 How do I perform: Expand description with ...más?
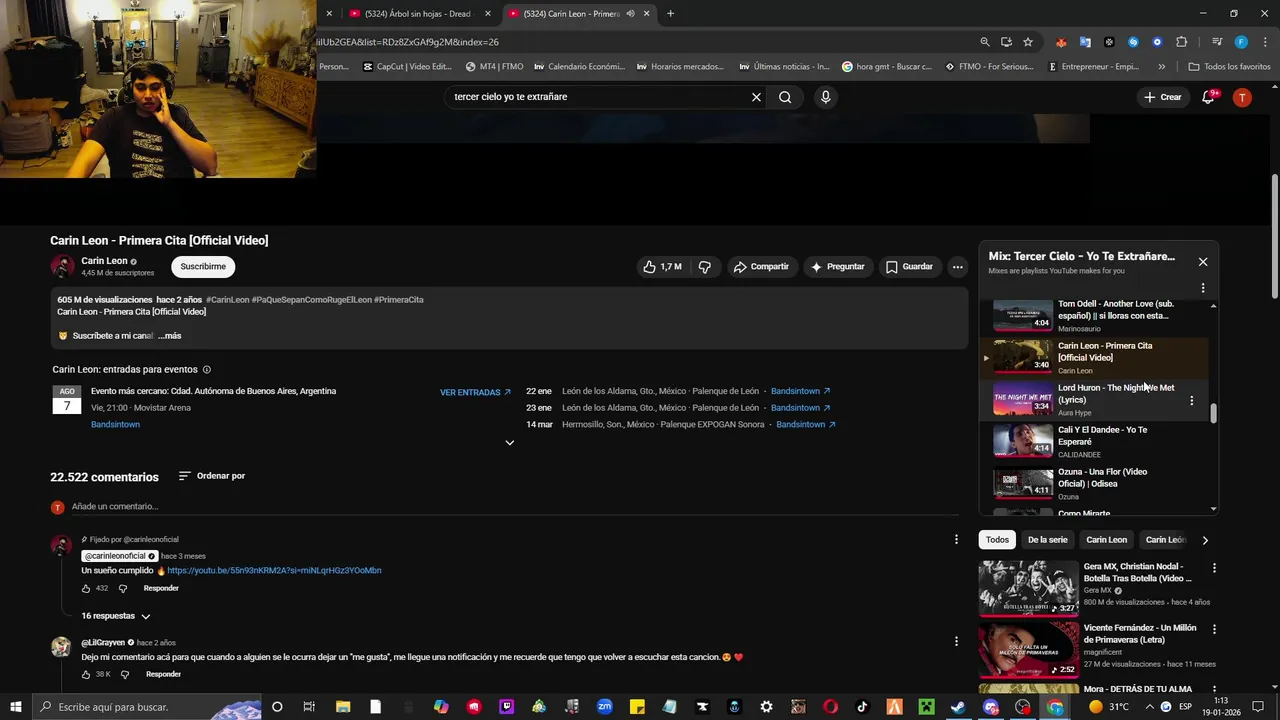click(170, 336)
